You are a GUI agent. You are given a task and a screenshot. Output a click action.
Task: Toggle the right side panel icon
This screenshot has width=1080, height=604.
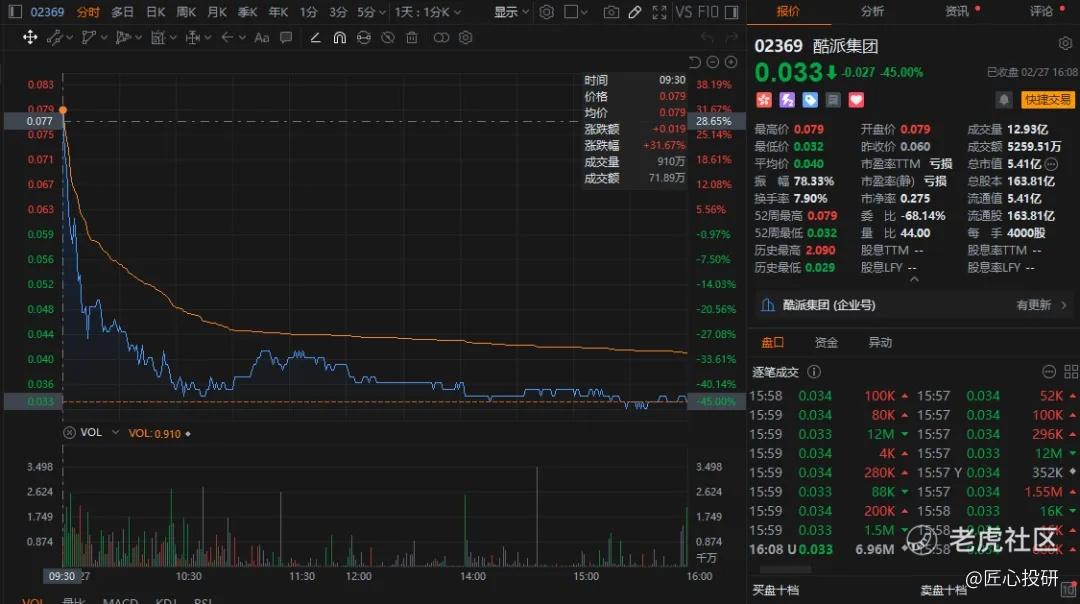pos(731,12)
